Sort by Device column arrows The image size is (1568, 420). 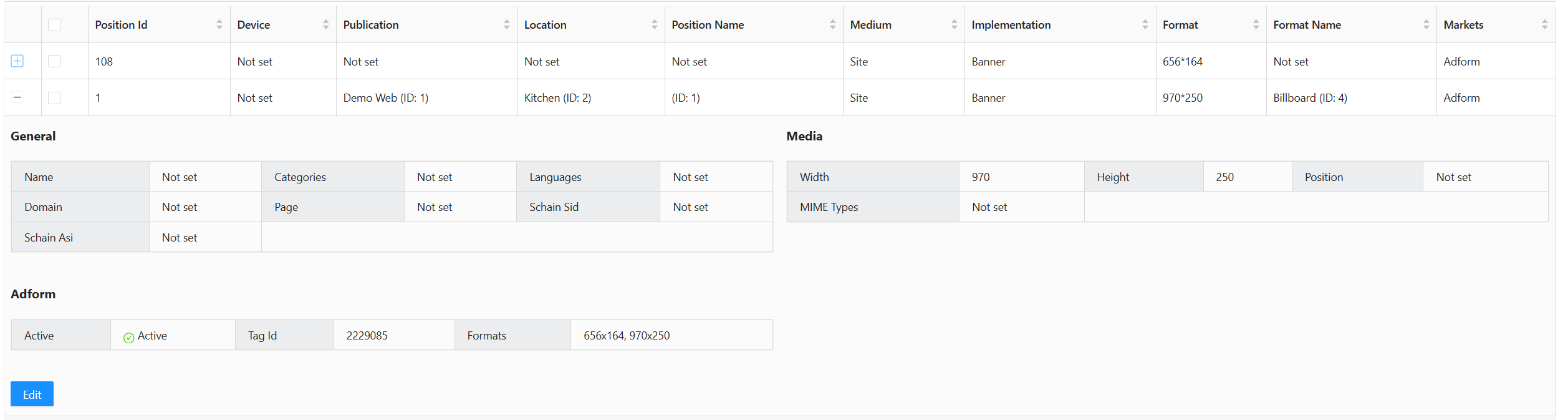(x=325, y=25)
